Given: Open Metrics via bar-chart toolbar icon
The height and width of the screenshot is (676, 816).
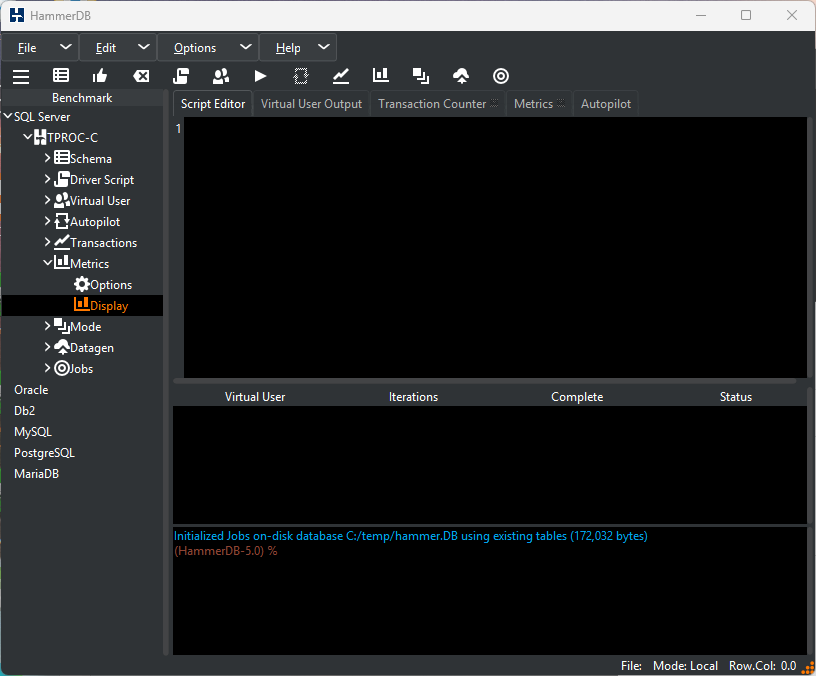Looking at the screenshot, I should point(381,75).
